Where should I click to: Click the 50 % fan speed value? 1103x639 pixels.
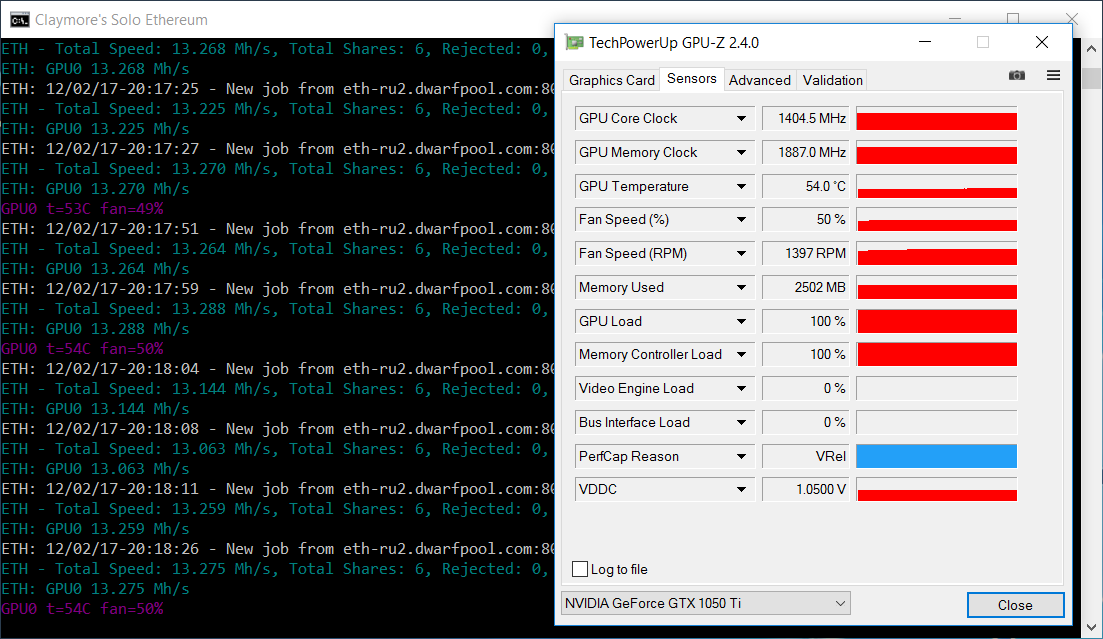[x=805, y=220]
